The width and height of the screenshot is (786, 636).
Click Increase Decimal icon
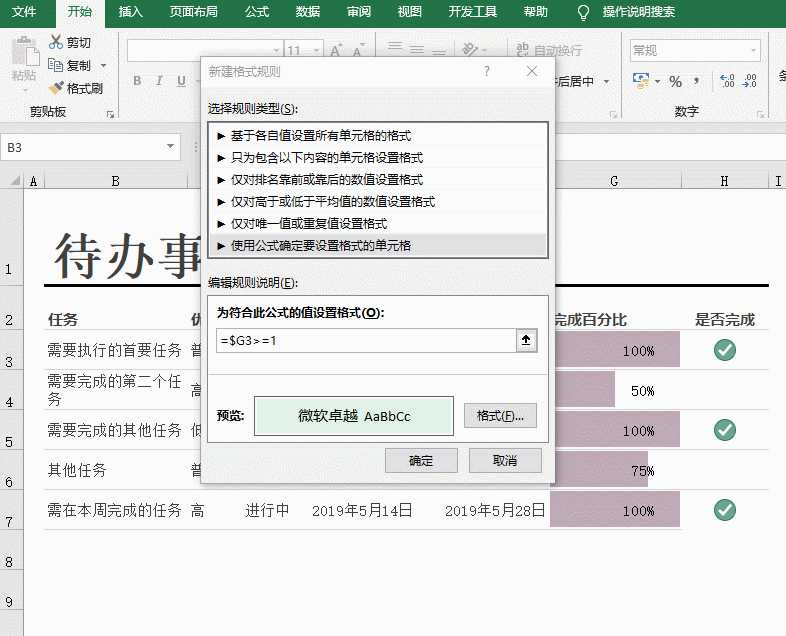click(727, 81)
